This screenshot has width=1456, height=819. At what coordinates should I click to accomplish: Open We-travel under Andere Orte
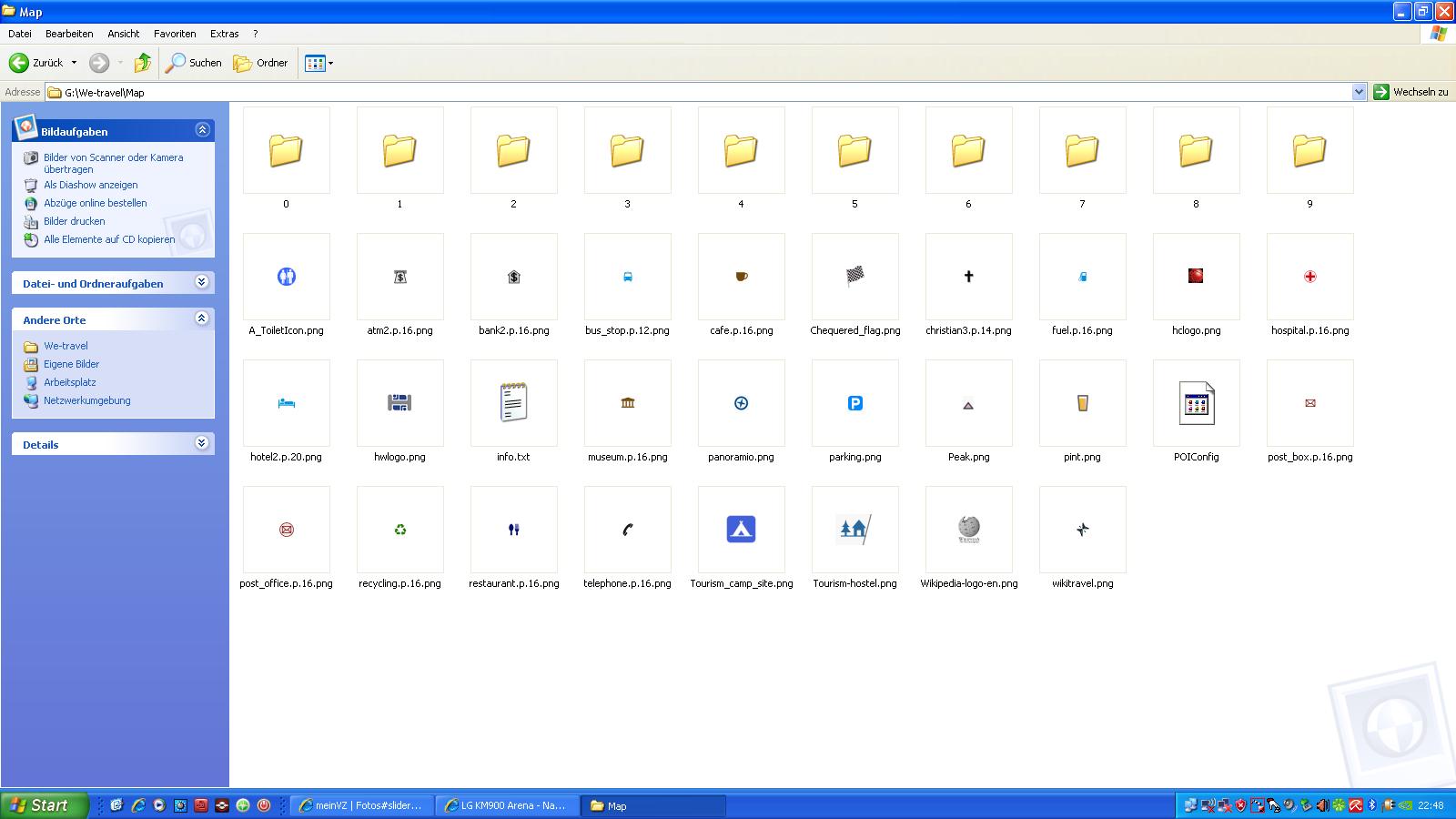click(66, 346)
